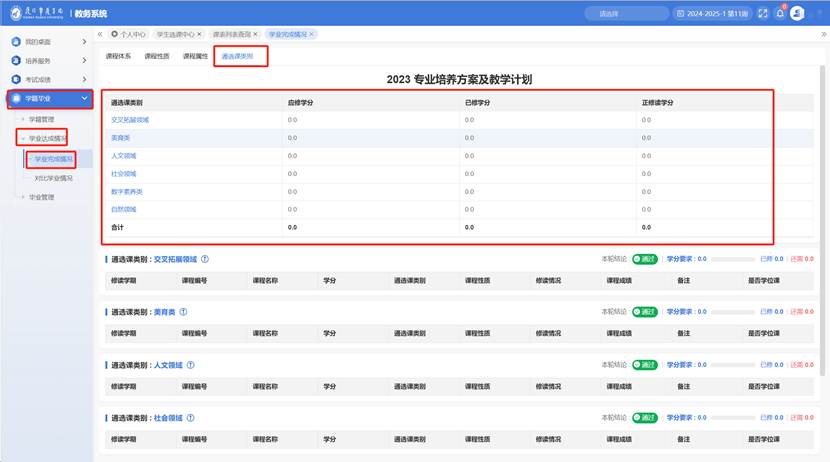Close the 学生选课中心 tab

tap(200, 34)
